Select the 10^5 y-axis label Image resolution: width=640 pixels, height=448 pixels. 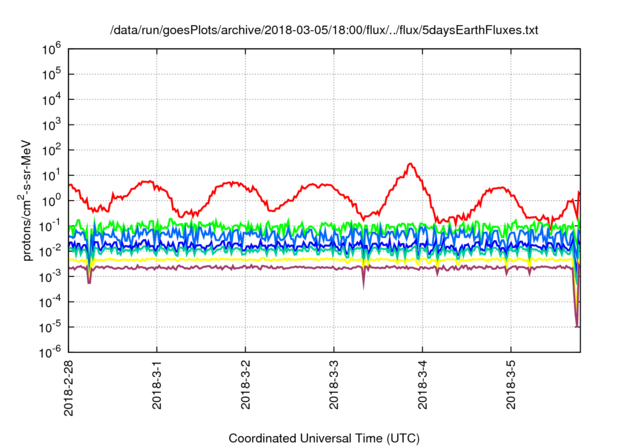point(51,75)
